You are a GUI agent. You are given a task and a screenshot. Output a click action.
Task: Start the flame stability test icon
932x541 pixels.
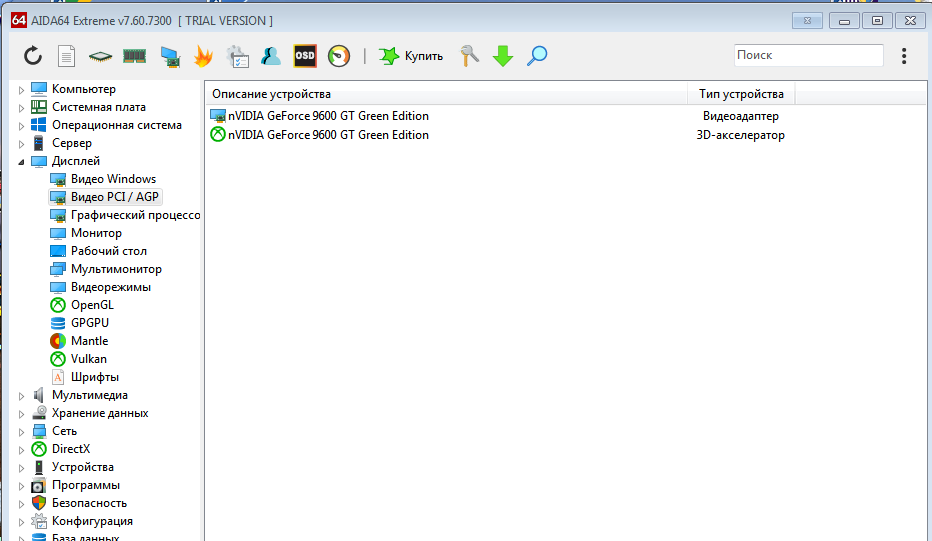click(x=203, y=56)
